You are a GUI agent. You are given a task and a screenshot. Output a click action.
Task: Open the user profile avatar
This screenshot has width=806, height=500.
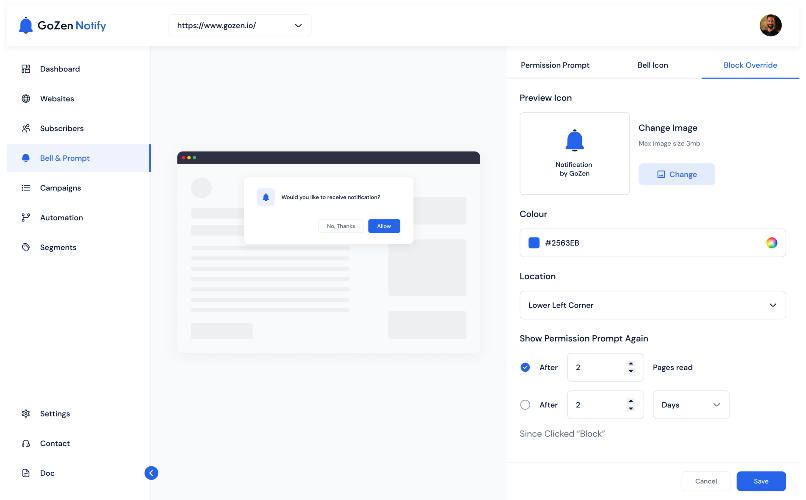[771, 25]
